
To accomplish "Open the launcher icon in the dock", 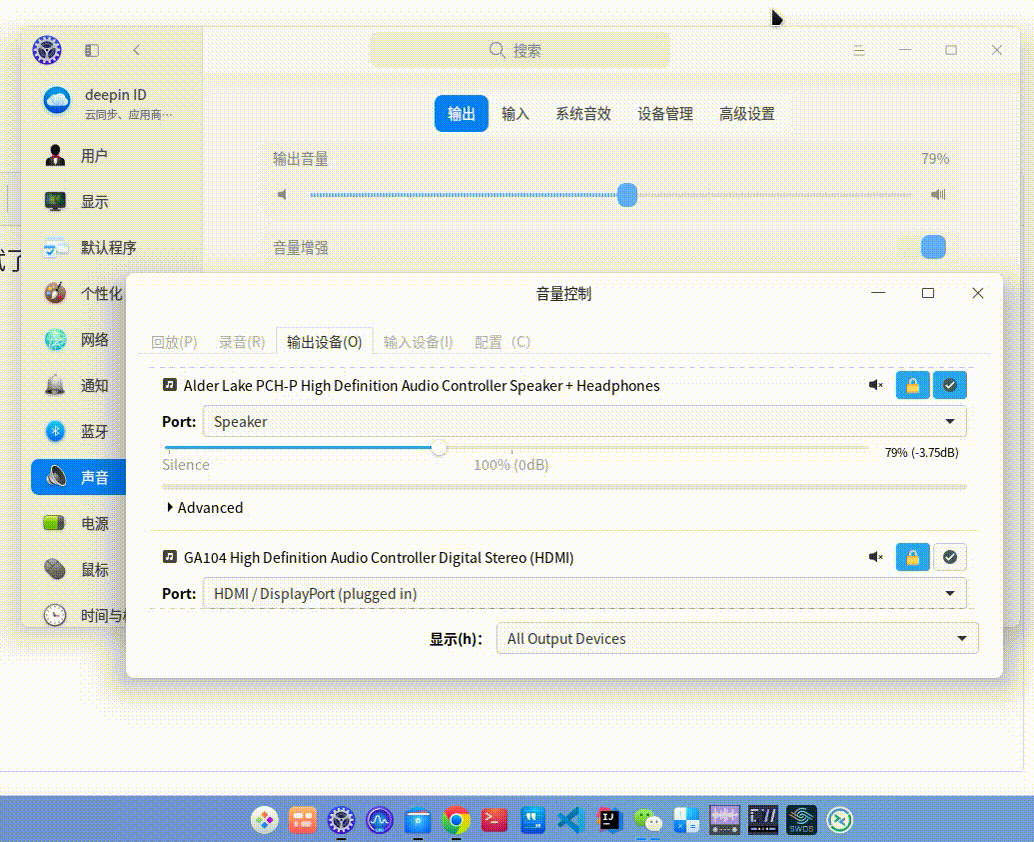I will pos(264,820).
